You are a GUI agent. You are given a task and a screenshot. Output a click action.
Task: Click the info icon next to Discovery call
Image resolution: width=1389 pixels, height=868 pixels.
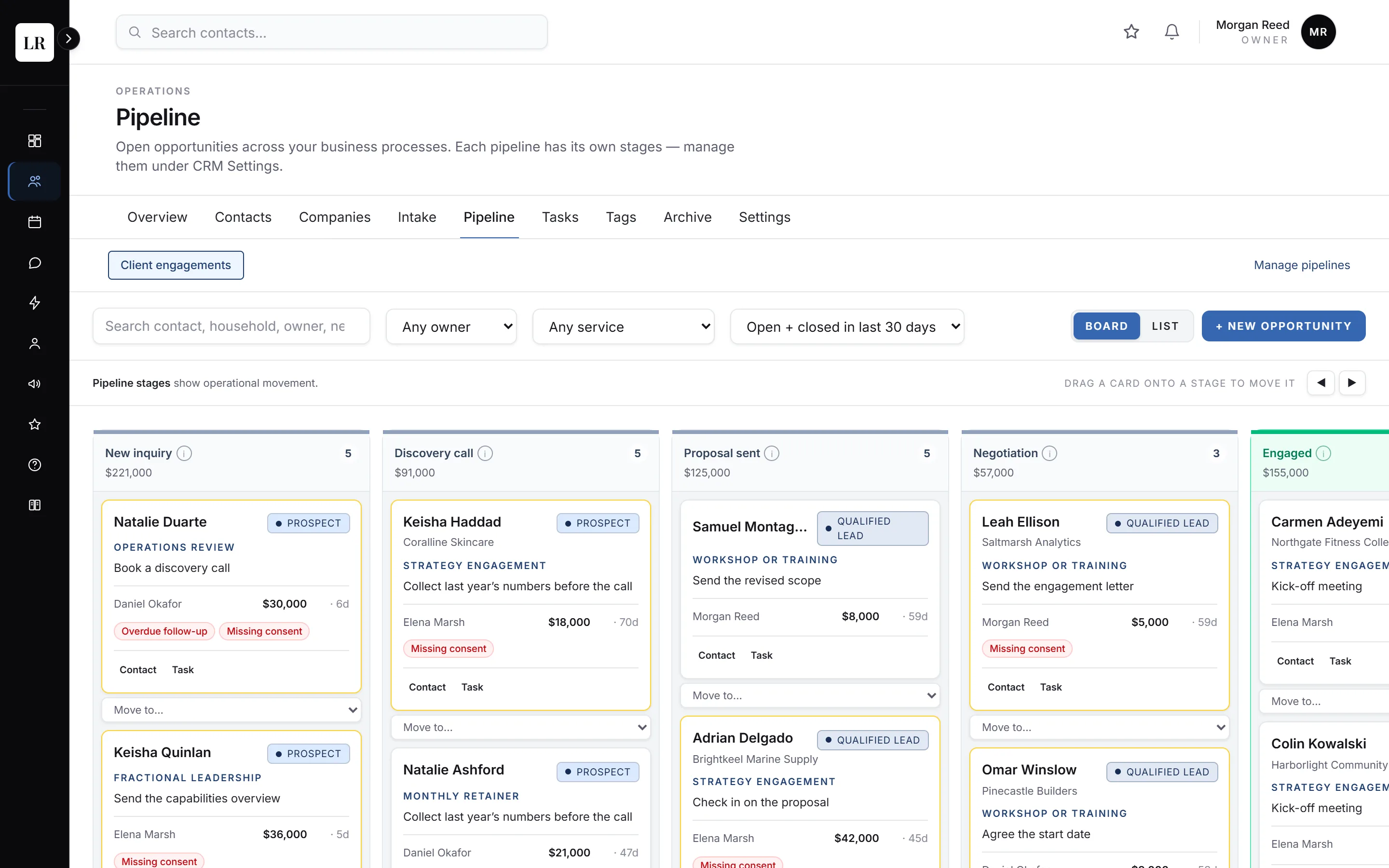pos(485,453)
